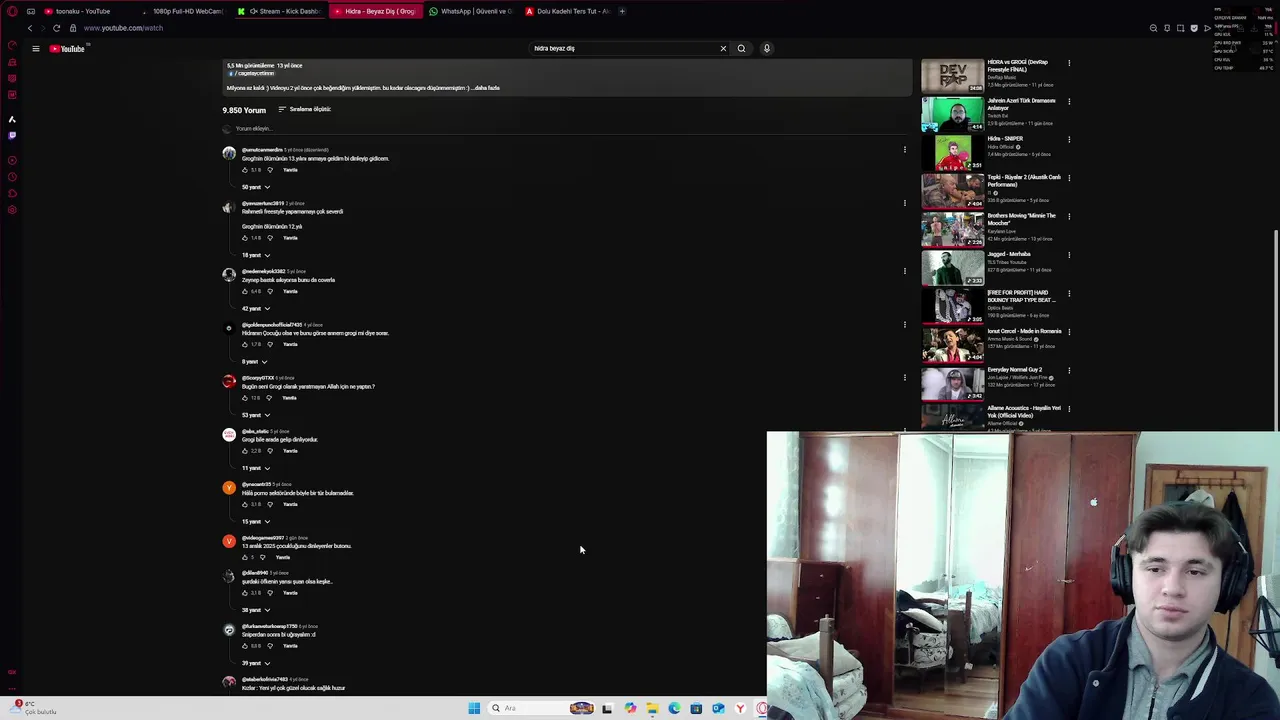Open the 'DevRap' freestyle video thumbnail

(x=952, y=76)
